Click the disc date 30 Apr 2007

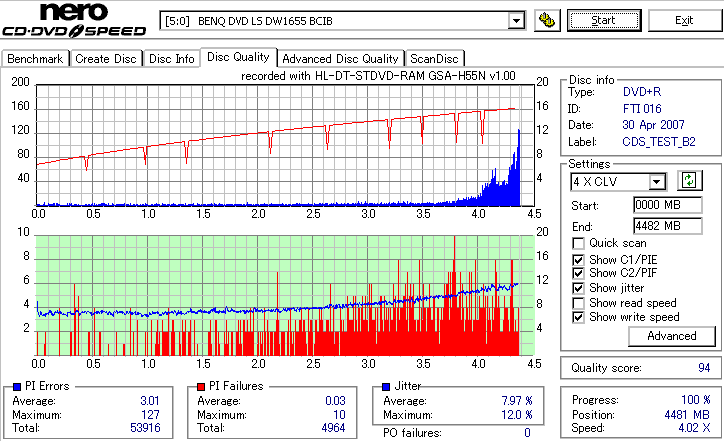pos(653,125)
